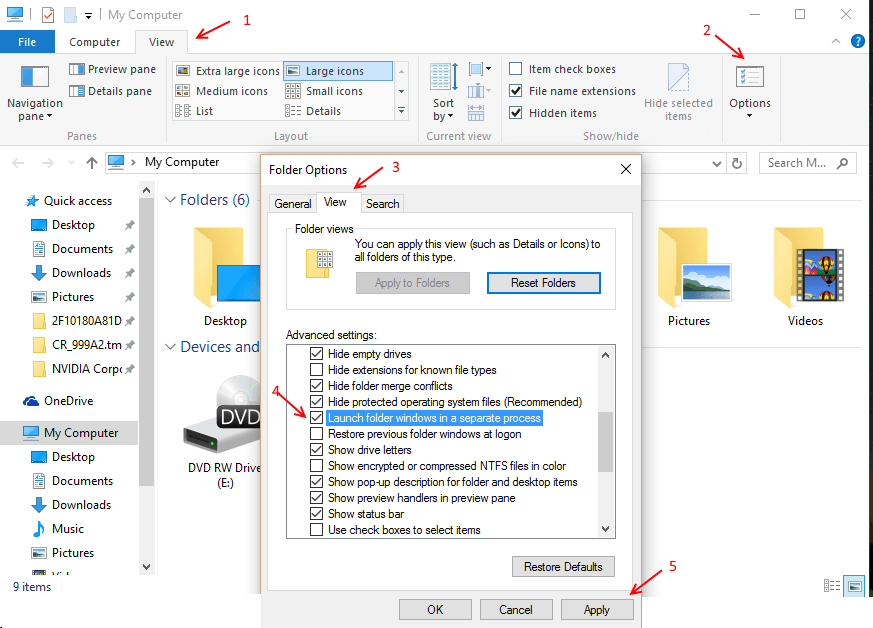Click the Reset Folders button
The height and width of the screenshot is (628, 873).
coord(543,283)
